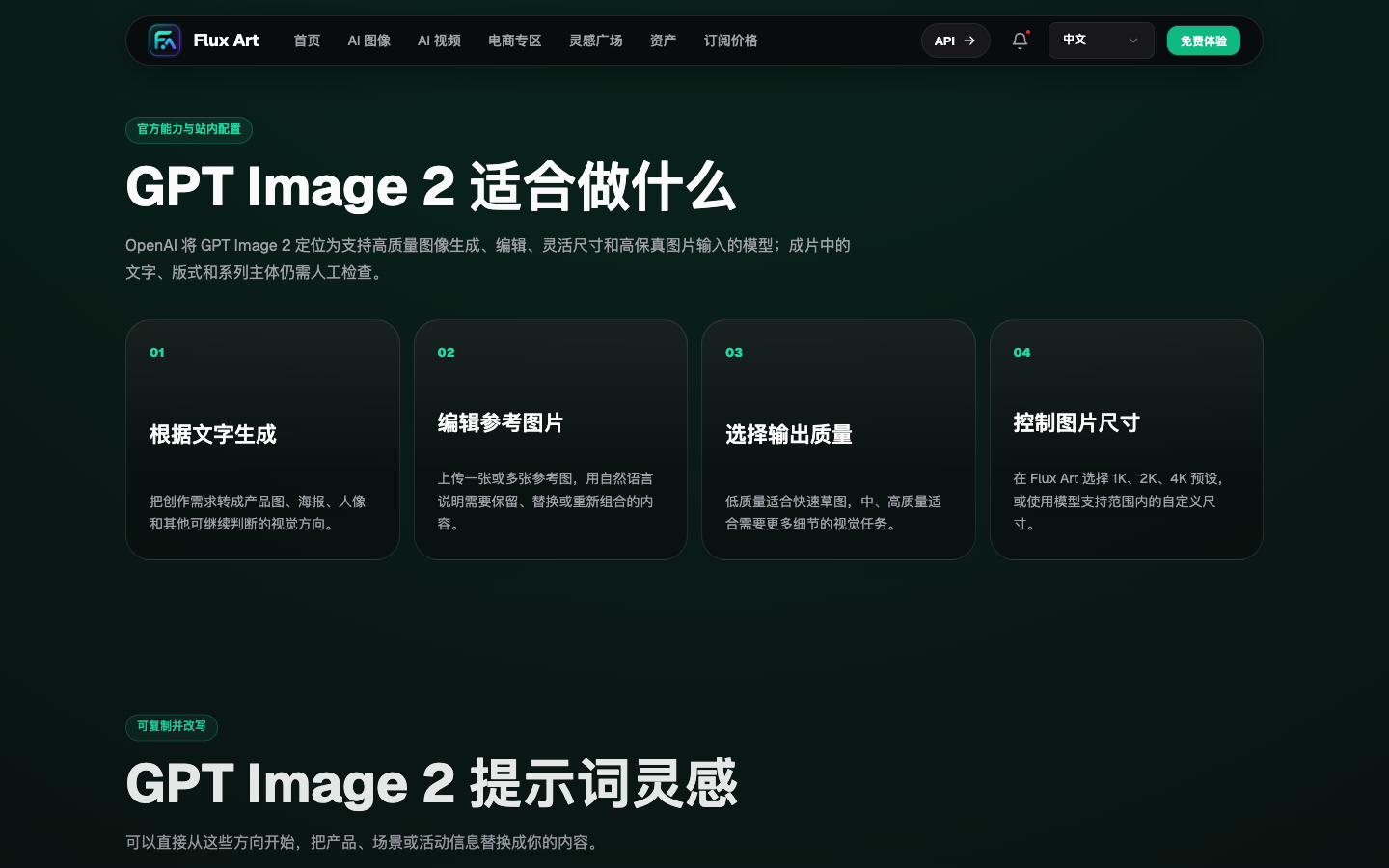
Task: Click the paragraph starting OpenAI 将 GPT Image 2
Action: tap(488, 258)
